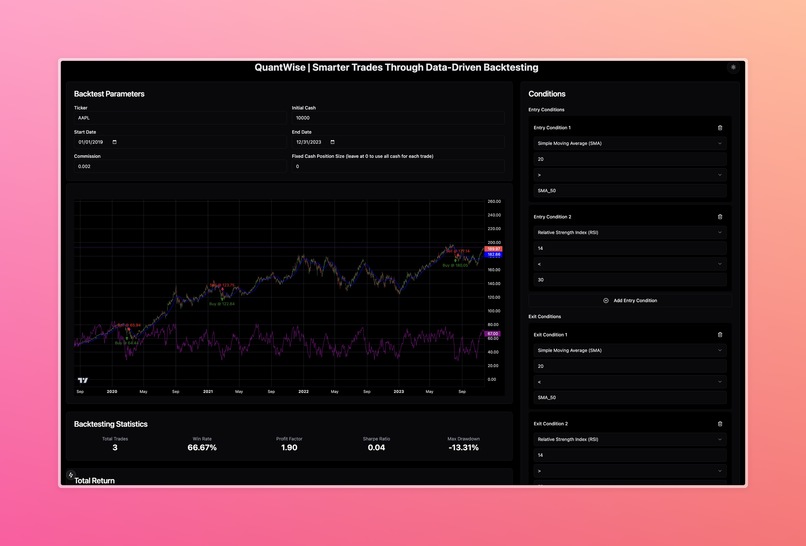Click Entry Condition 1 period field with 20
Viewport: 806px width, 546px height.
click(630, 159)
